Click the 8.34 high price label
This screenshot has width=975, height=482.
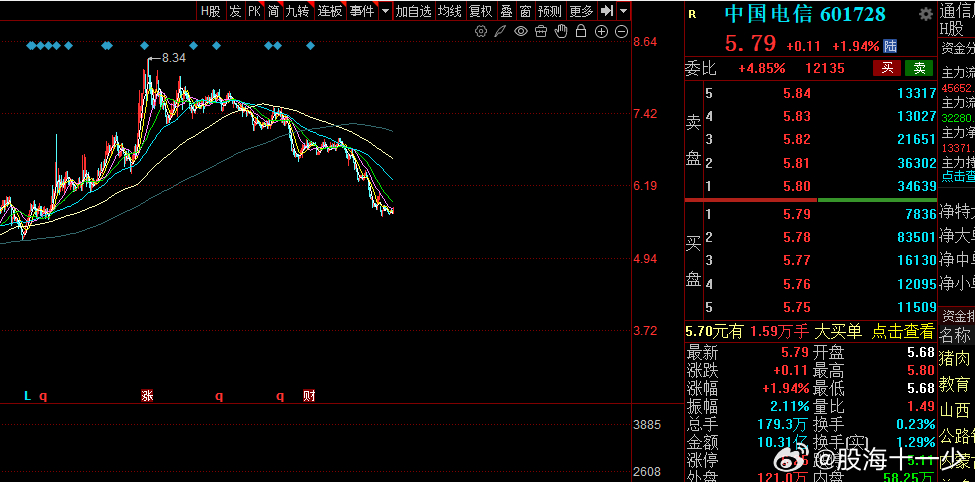point(174,58)
